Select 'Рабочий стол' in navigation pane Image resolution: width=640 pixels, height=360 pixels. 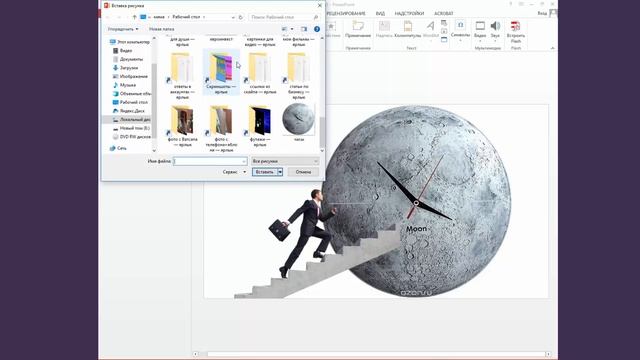[130, 102]
